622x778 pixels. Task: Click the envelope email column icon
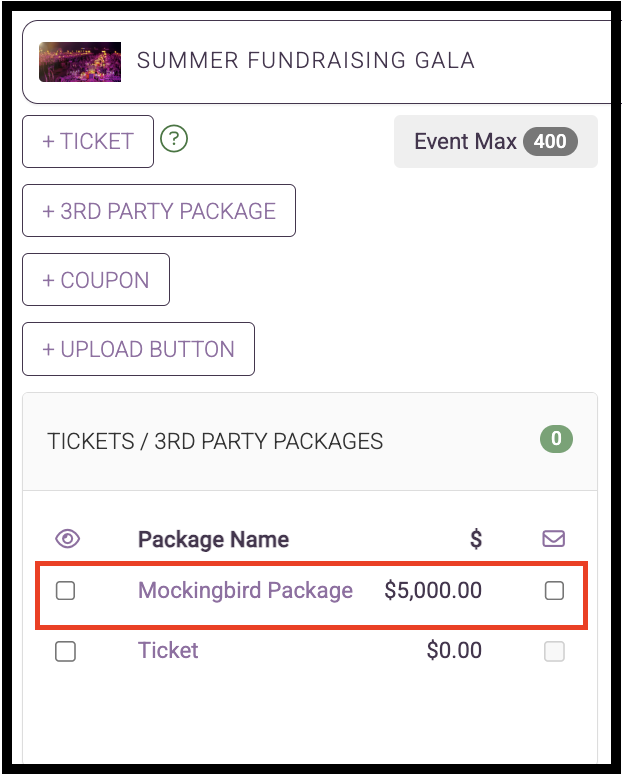[x=554, y=538]
